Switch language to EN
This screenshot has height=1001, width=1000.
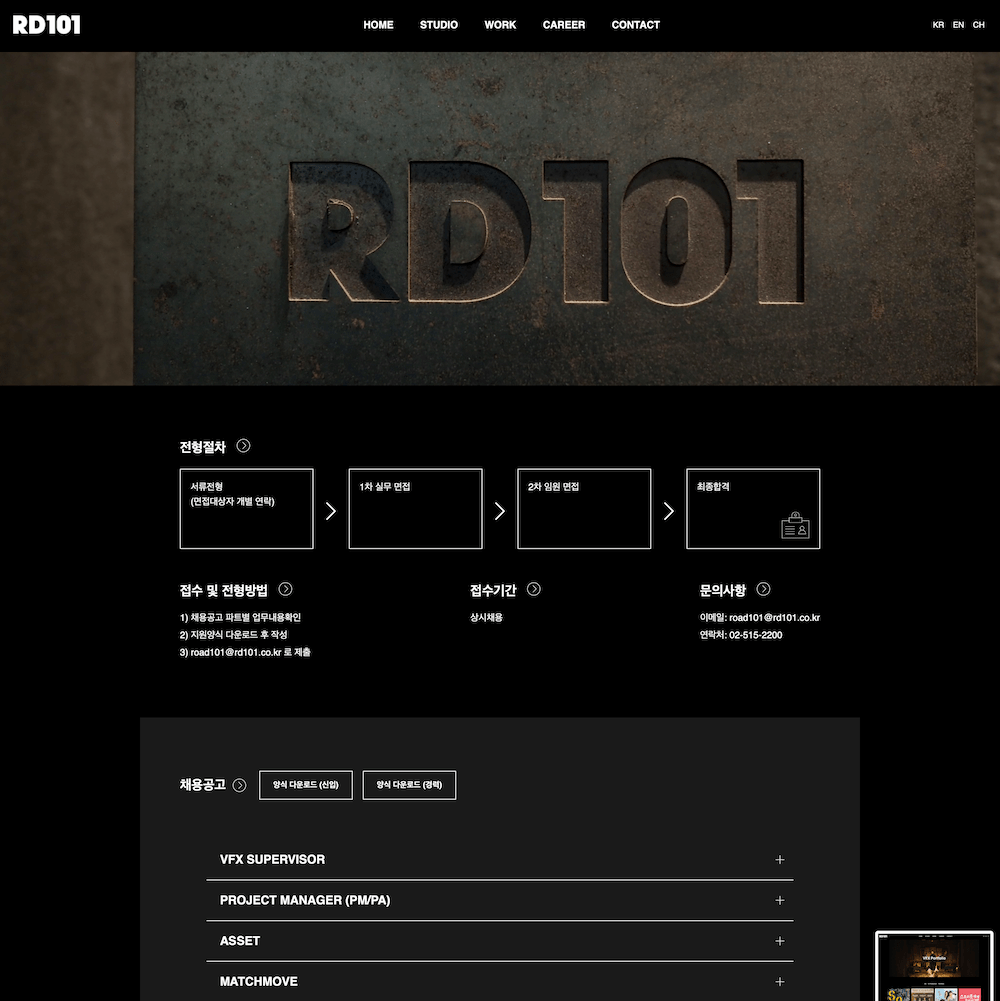click(x=958, y=25)
